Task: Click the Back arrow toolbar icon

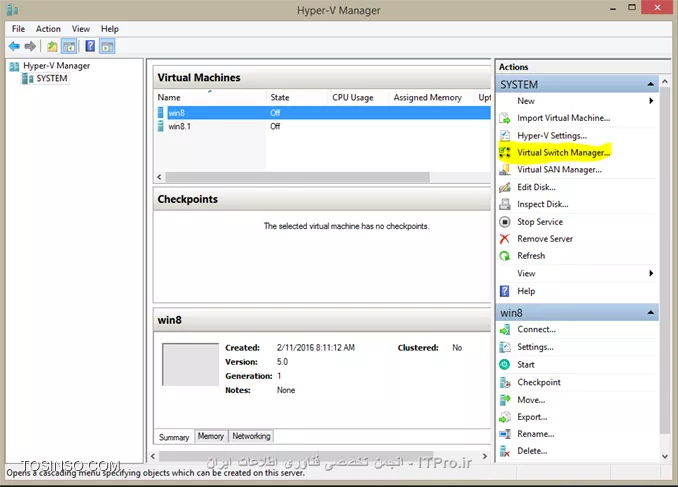Action: (14, 46)
